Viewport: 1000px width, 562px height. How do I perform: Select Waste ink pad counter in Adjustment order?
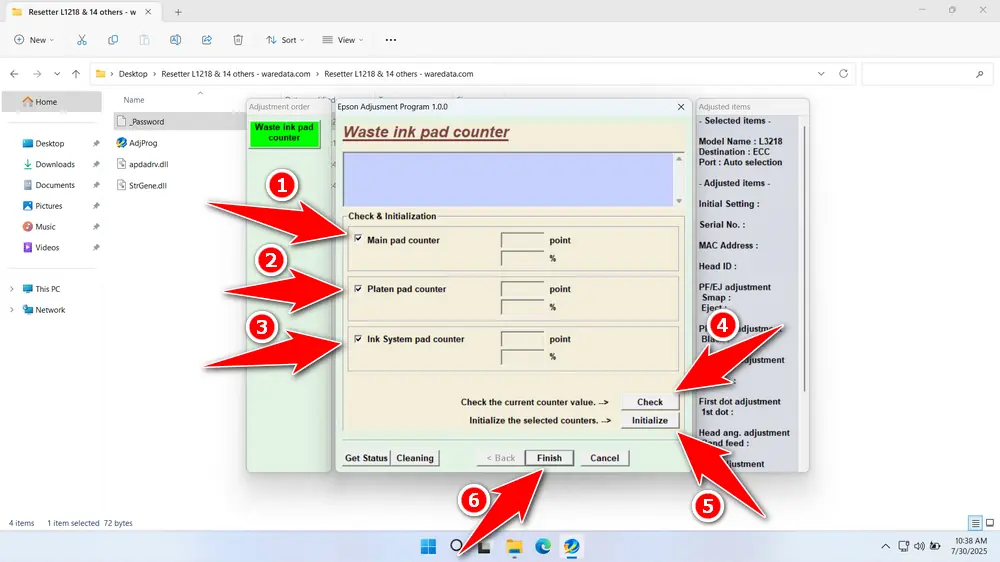tap(284, 133)
